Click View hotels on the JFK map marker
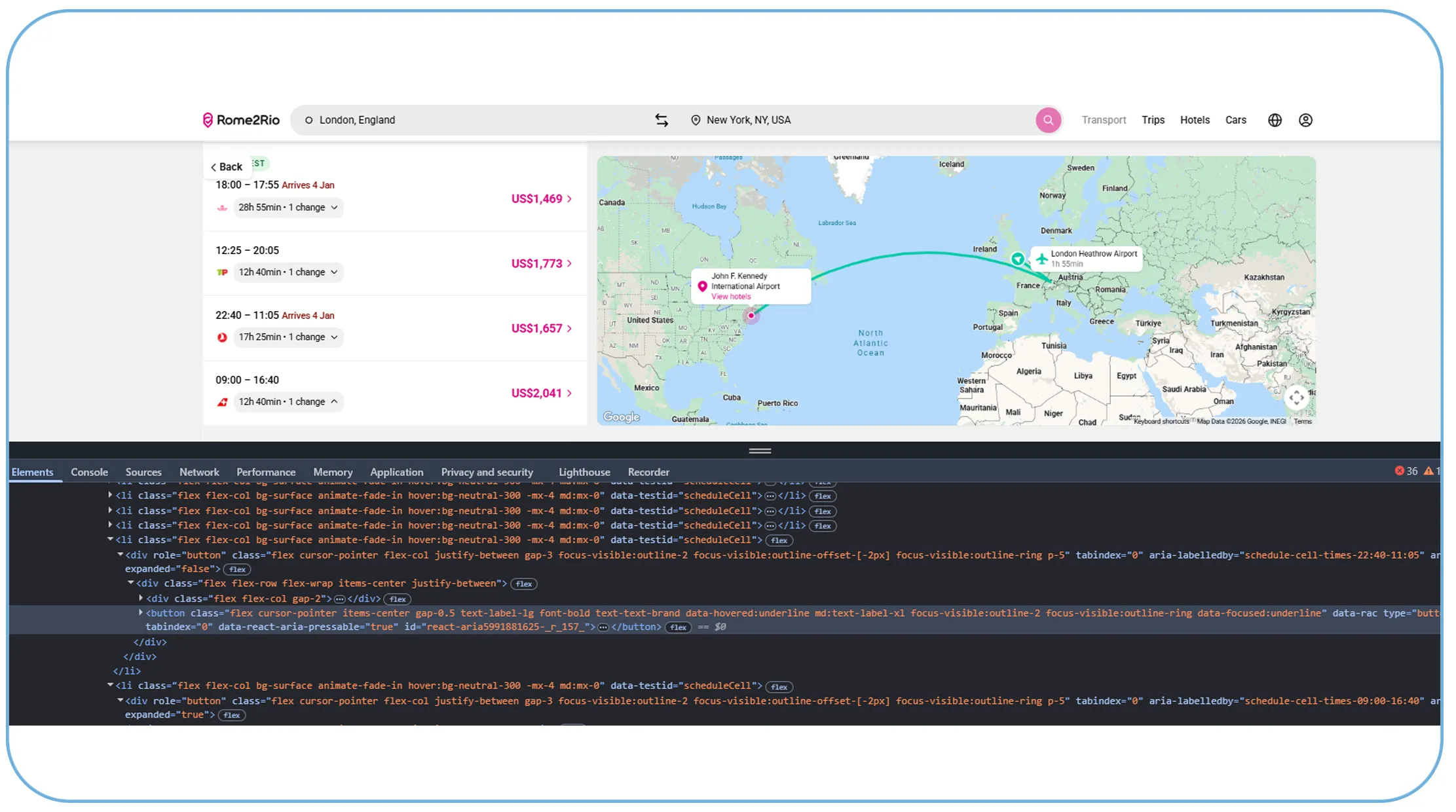The image size is (1456, 812). (x=731, y=296)
